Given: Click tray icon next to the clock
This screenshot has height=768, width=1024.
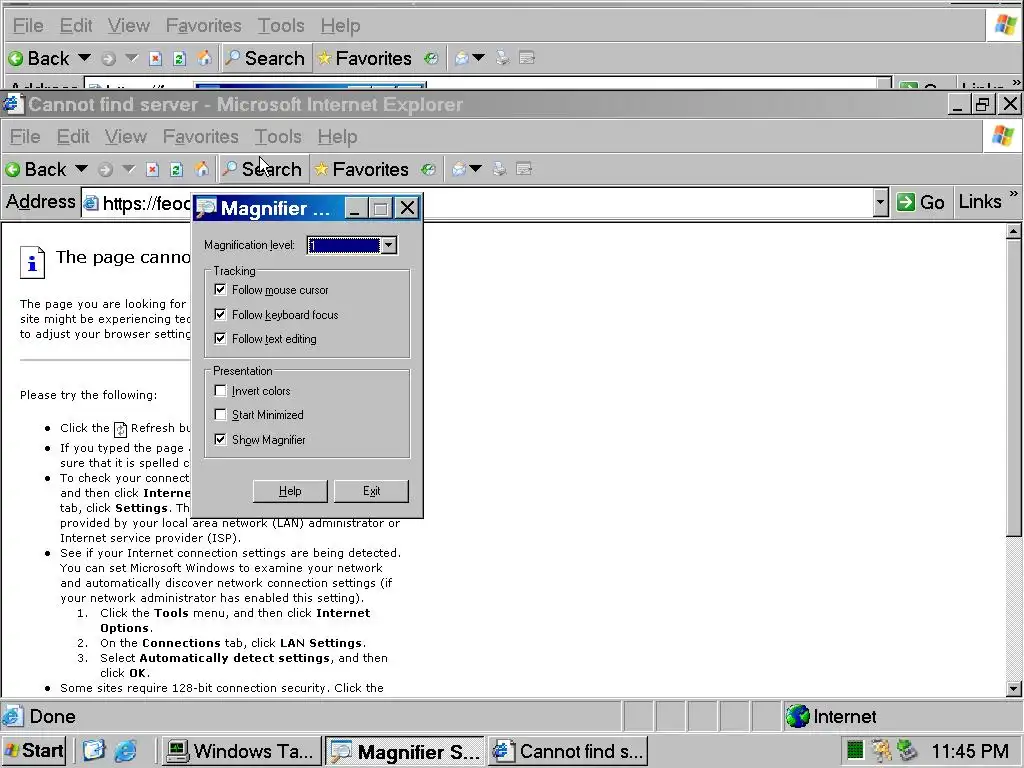Looking at the screenshot, I should click(907, 751).
